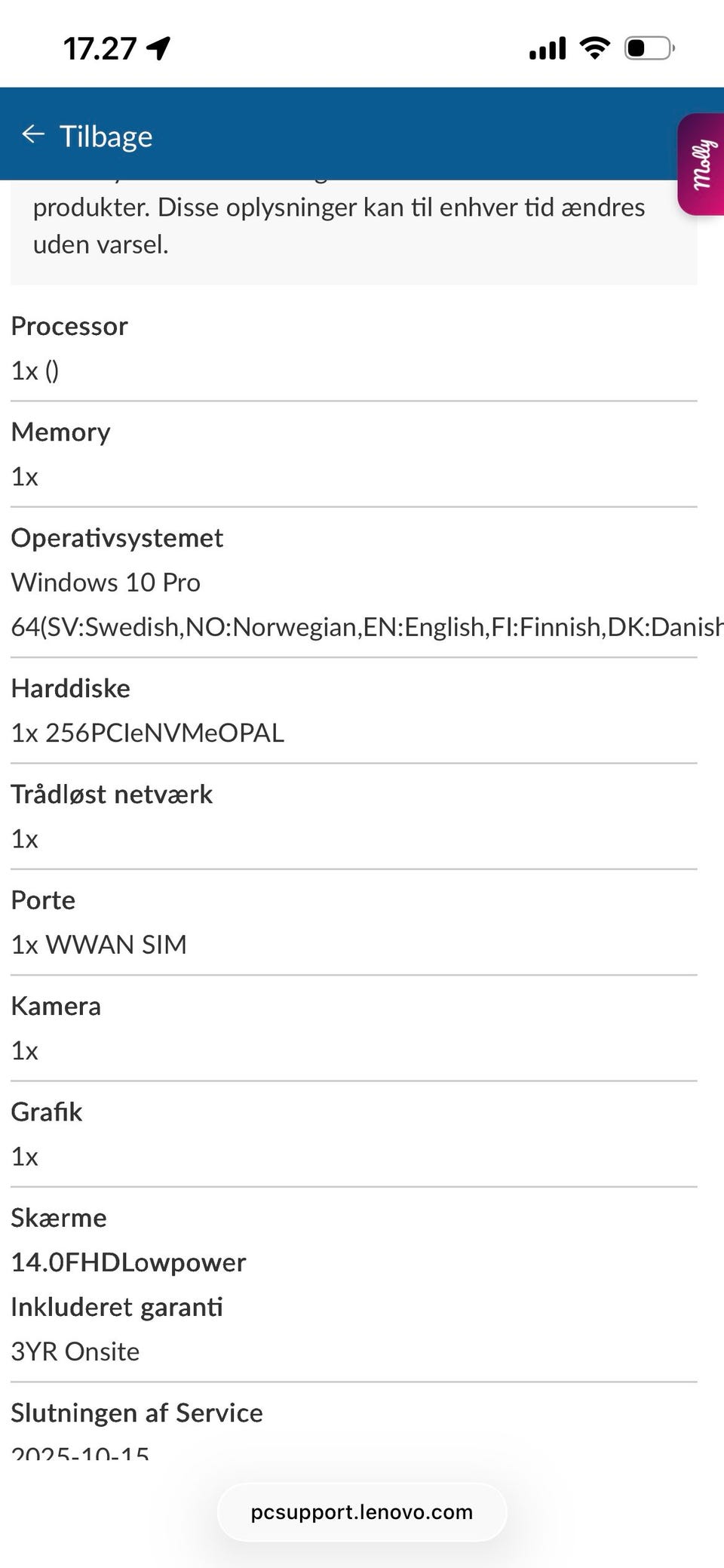This screenshot has height=1568, width=724.
Task: Tap the 17.27 clock in status bar
Action: coord(100,49)
